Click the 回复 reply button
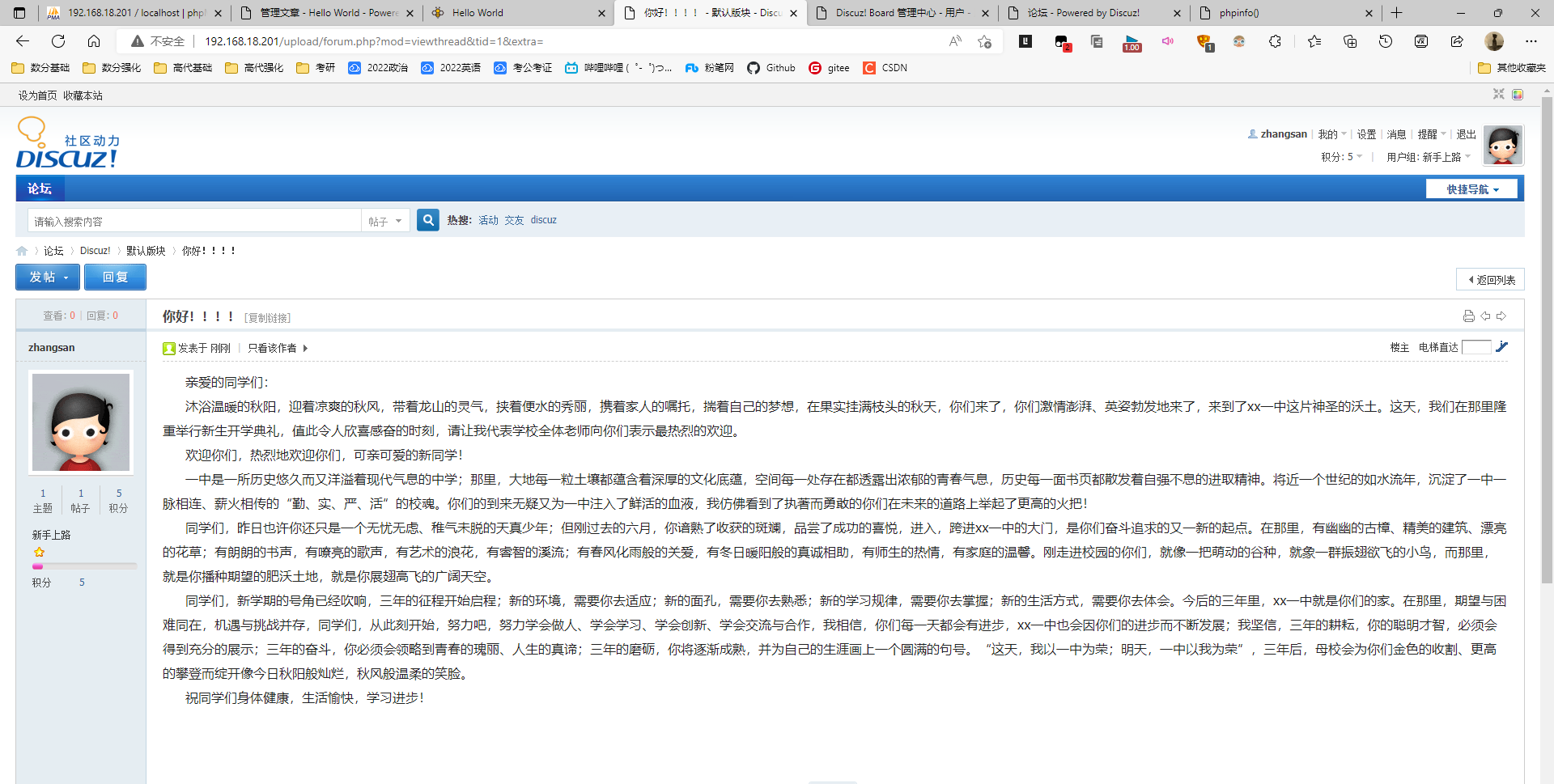 pyautogui.click(x=115, y=278)
